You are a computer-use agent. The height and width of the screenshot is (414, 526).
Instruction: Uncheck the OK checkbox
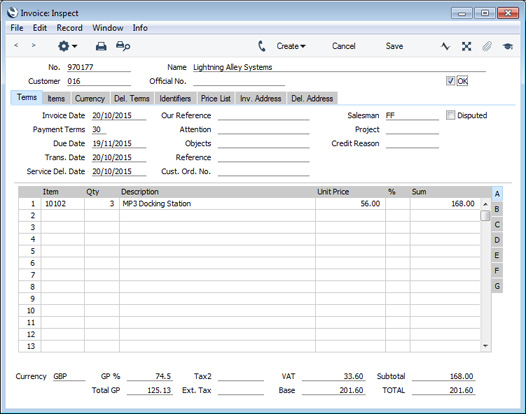point(450,81)
